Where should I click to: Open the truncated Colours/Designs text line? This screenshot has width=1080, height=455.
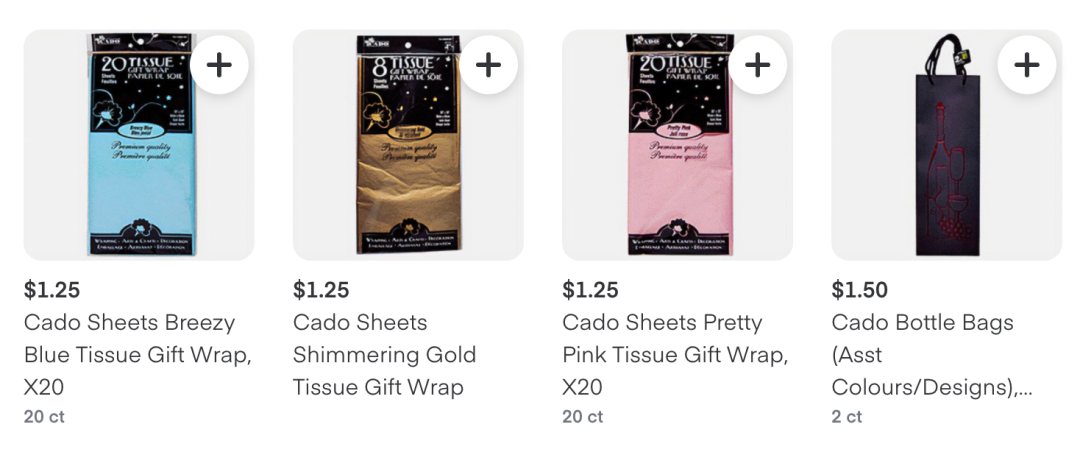932,388
